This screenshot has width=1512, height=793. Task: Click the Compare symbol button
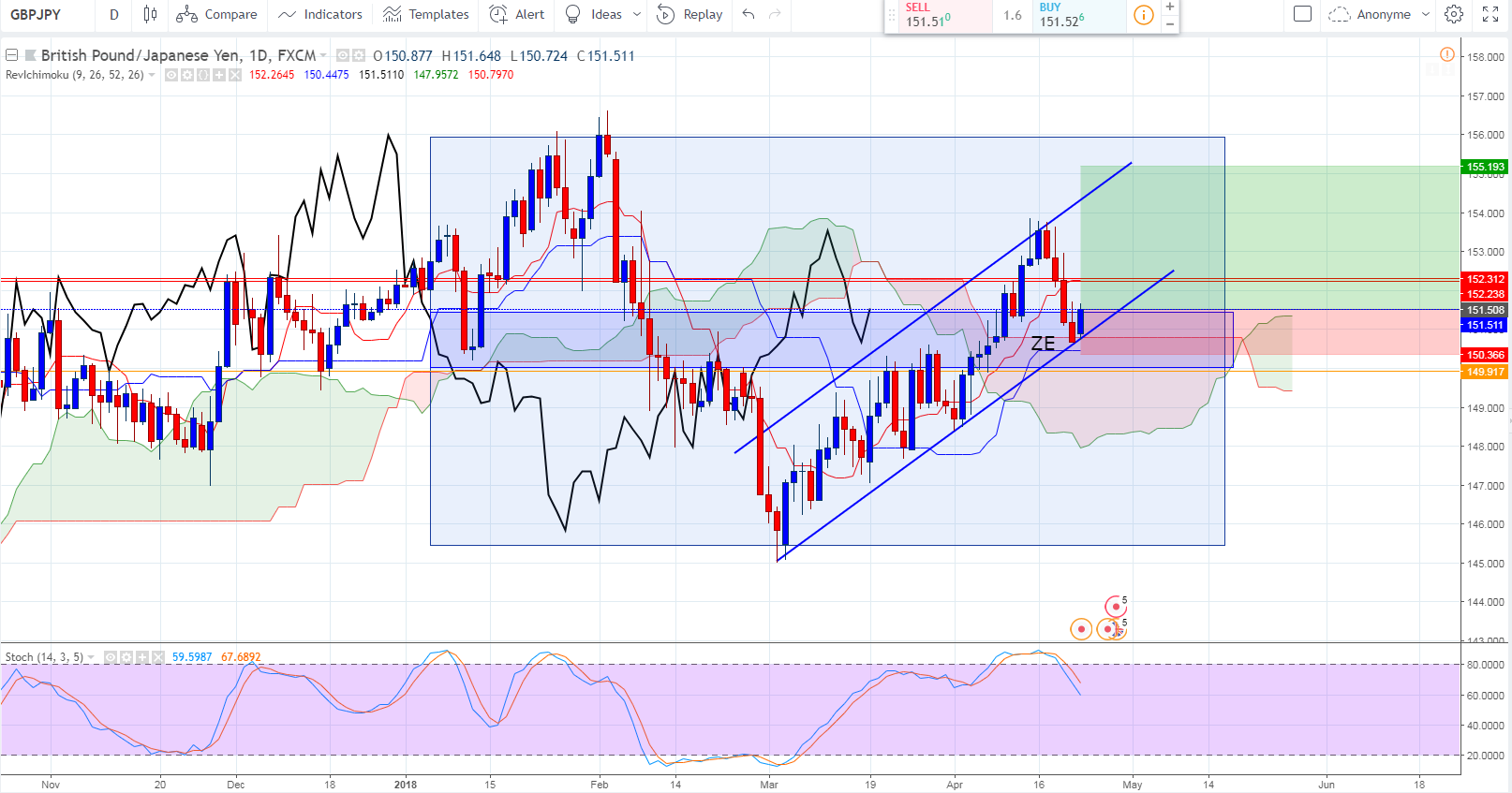(216, 14)
